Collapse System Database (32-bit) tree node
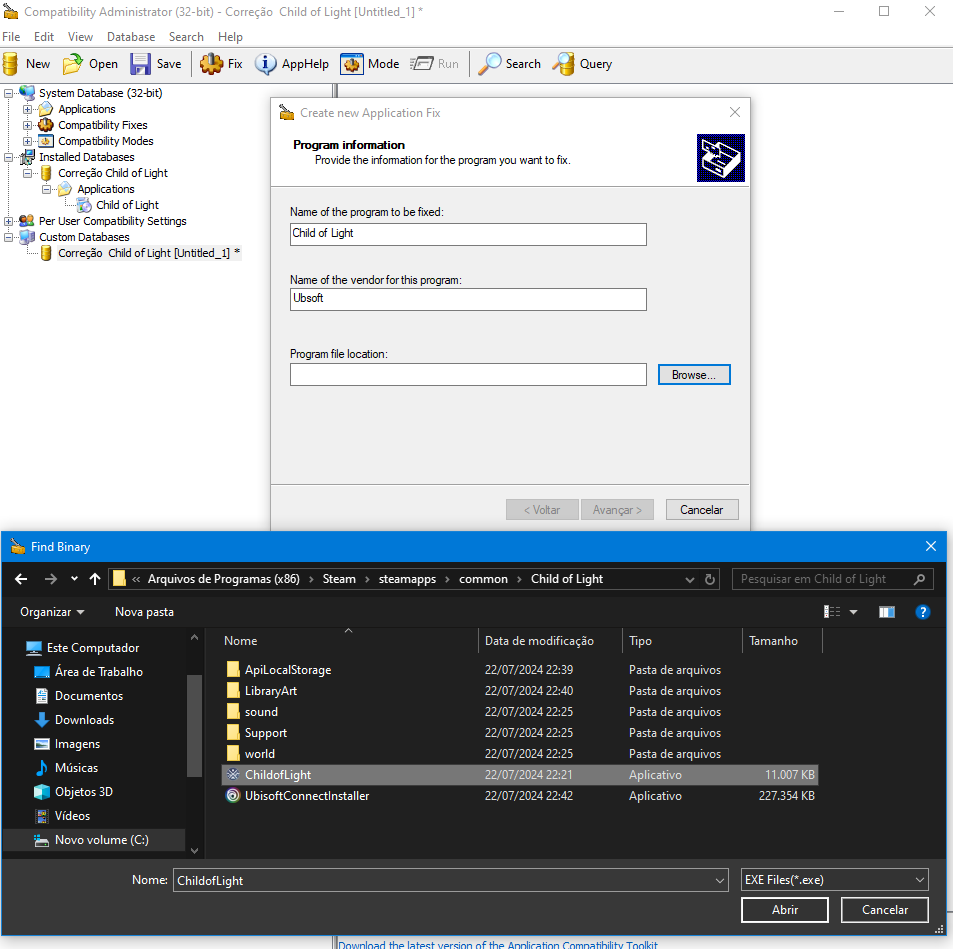 pos(9,93)
